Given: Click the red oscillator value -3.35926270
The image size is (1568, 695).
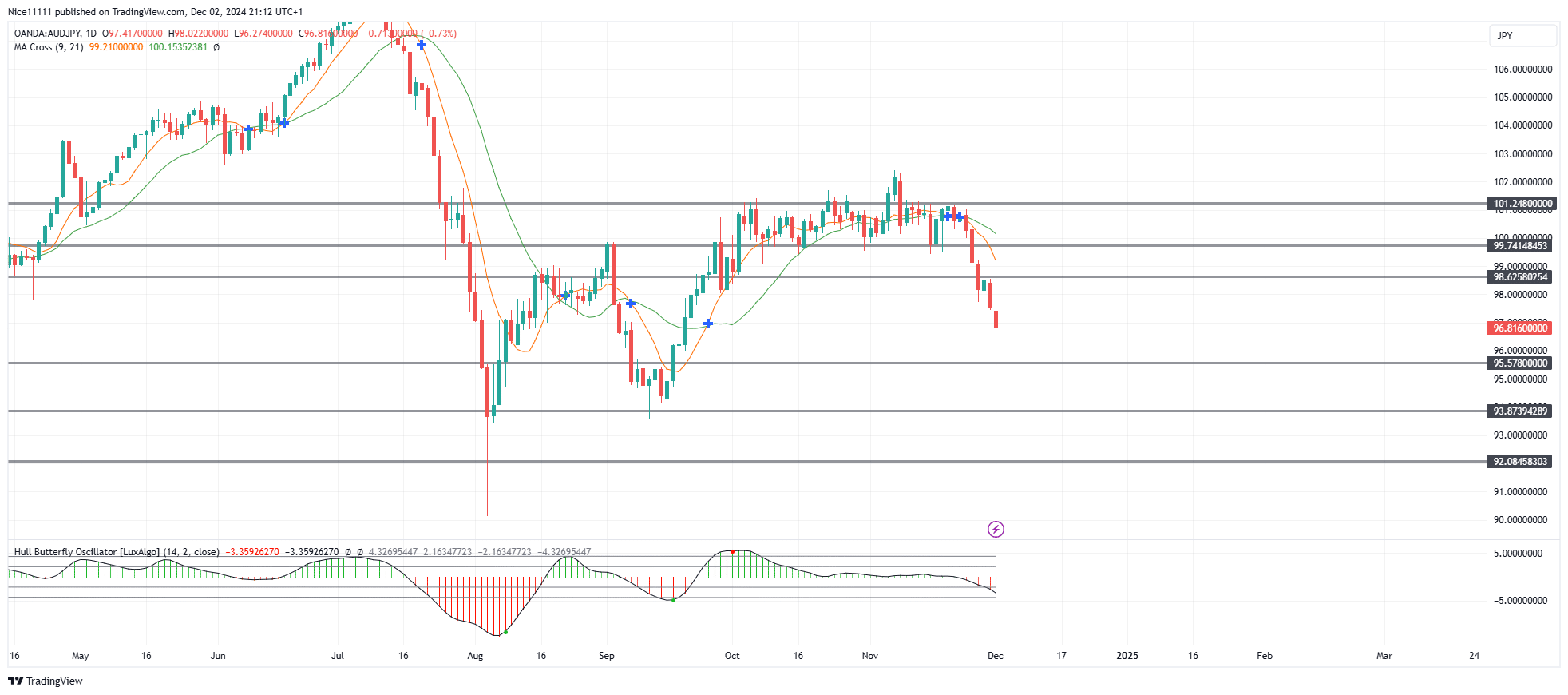Looking at the screenshot, I should 252,552.
